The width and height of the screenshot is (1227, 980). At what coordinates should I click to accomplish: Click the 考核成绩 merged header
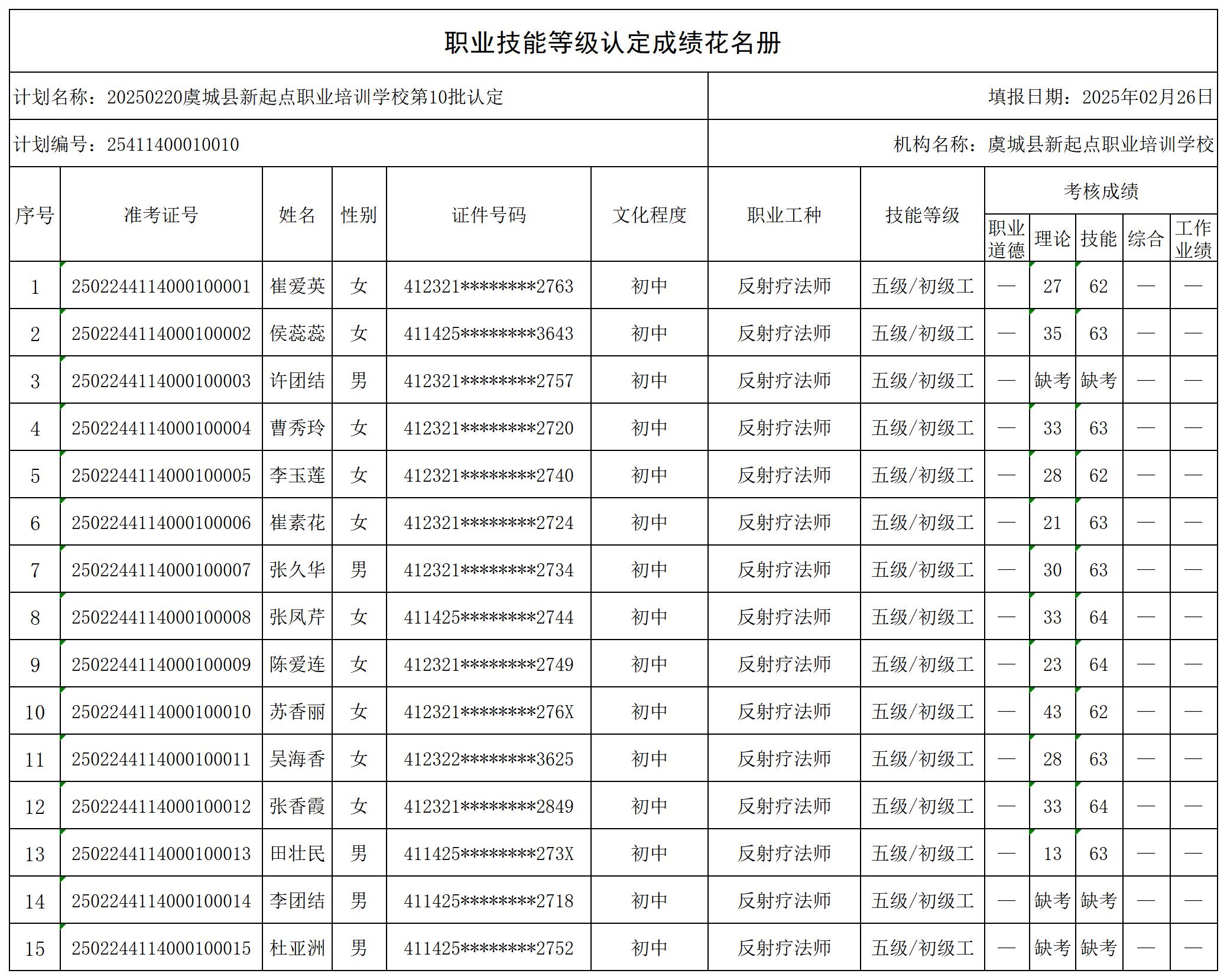(x=1101, y=191)
